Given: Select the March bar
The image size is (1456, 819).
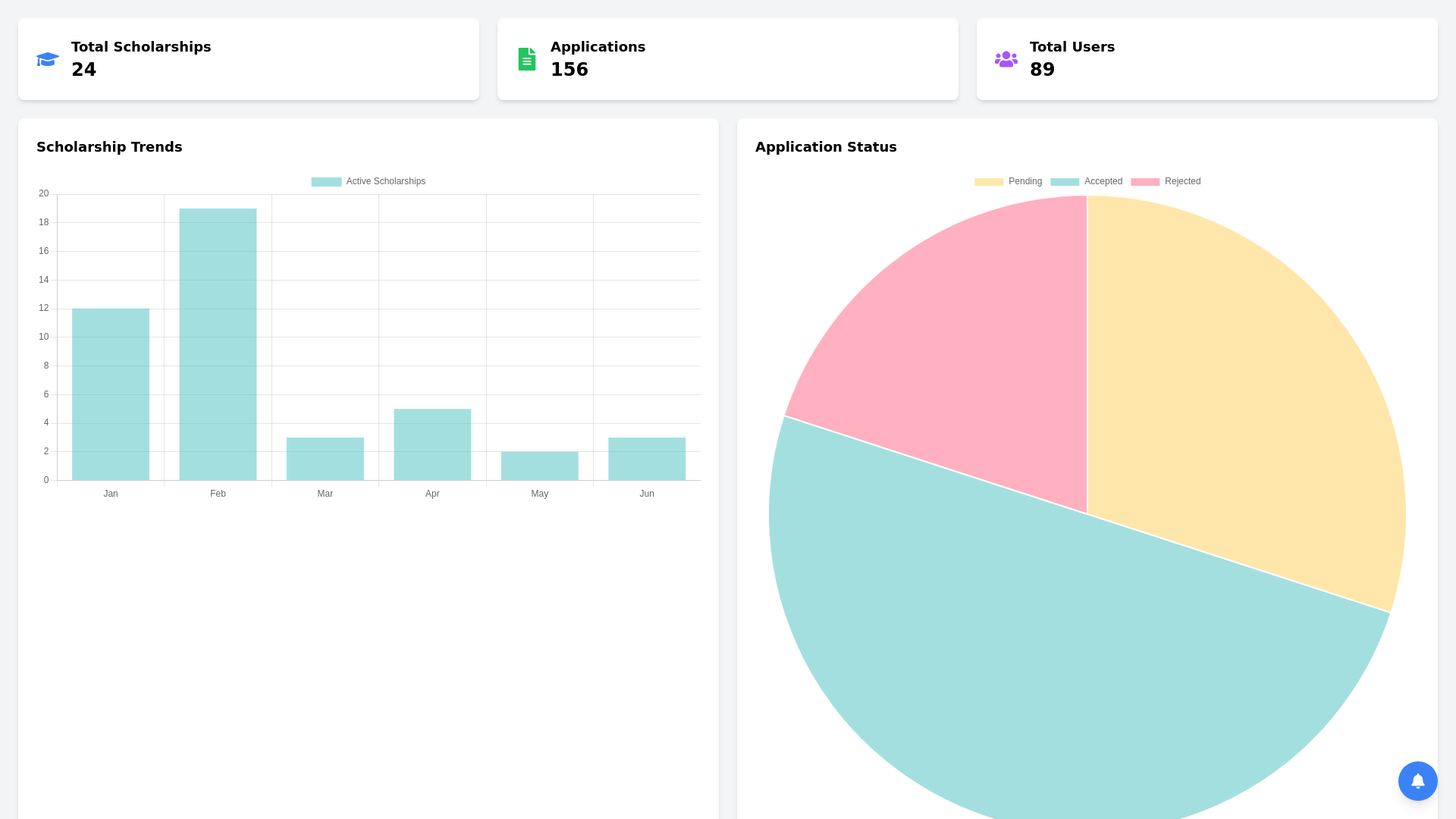Looking at the screenshot, I should [325, 459].
